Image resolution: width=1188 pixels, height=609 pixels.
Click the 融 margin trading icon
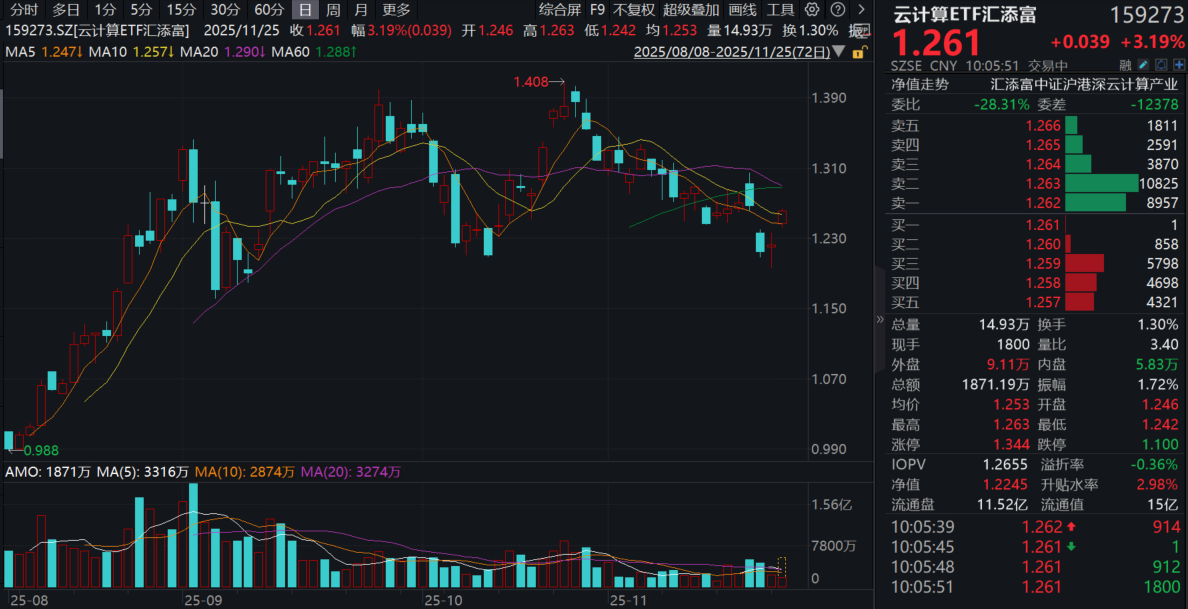pos(1125,64)
